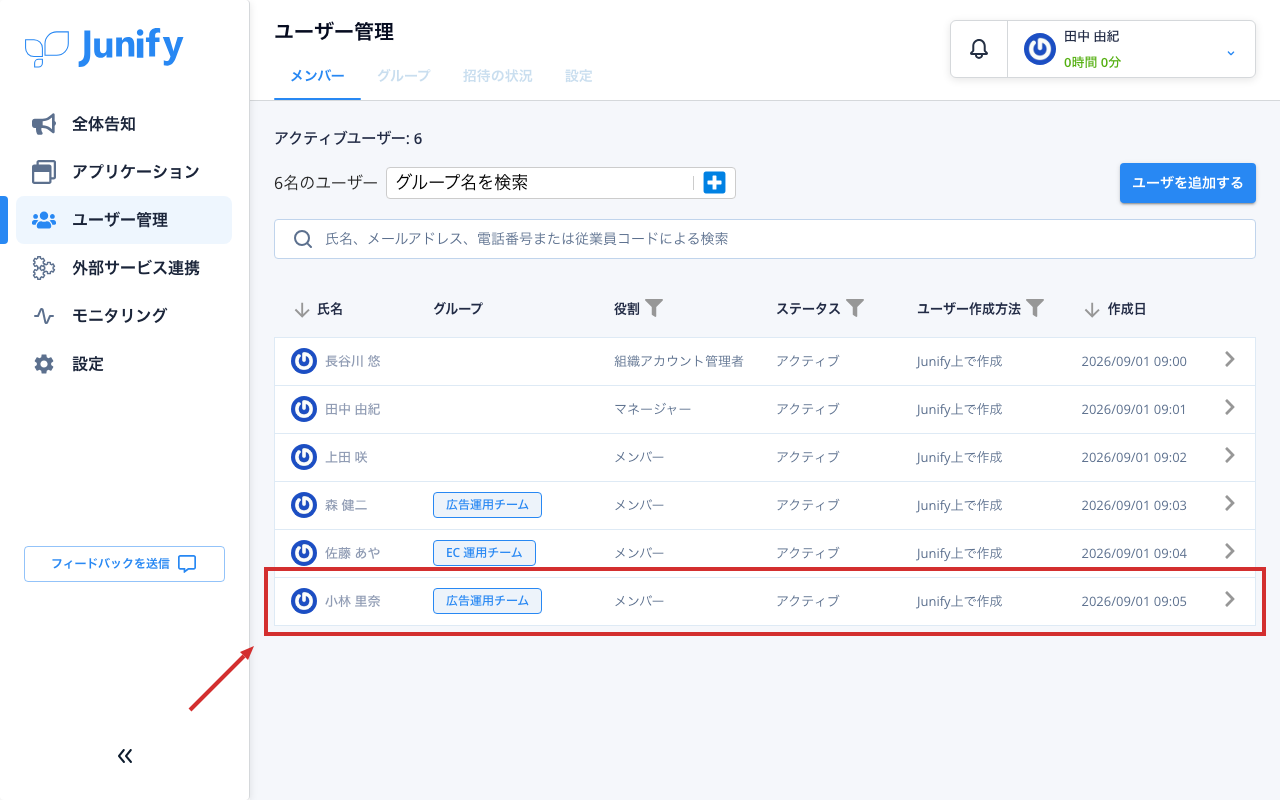
Task: Click the users icon for ユーザー管理
Action: [44, 220]
